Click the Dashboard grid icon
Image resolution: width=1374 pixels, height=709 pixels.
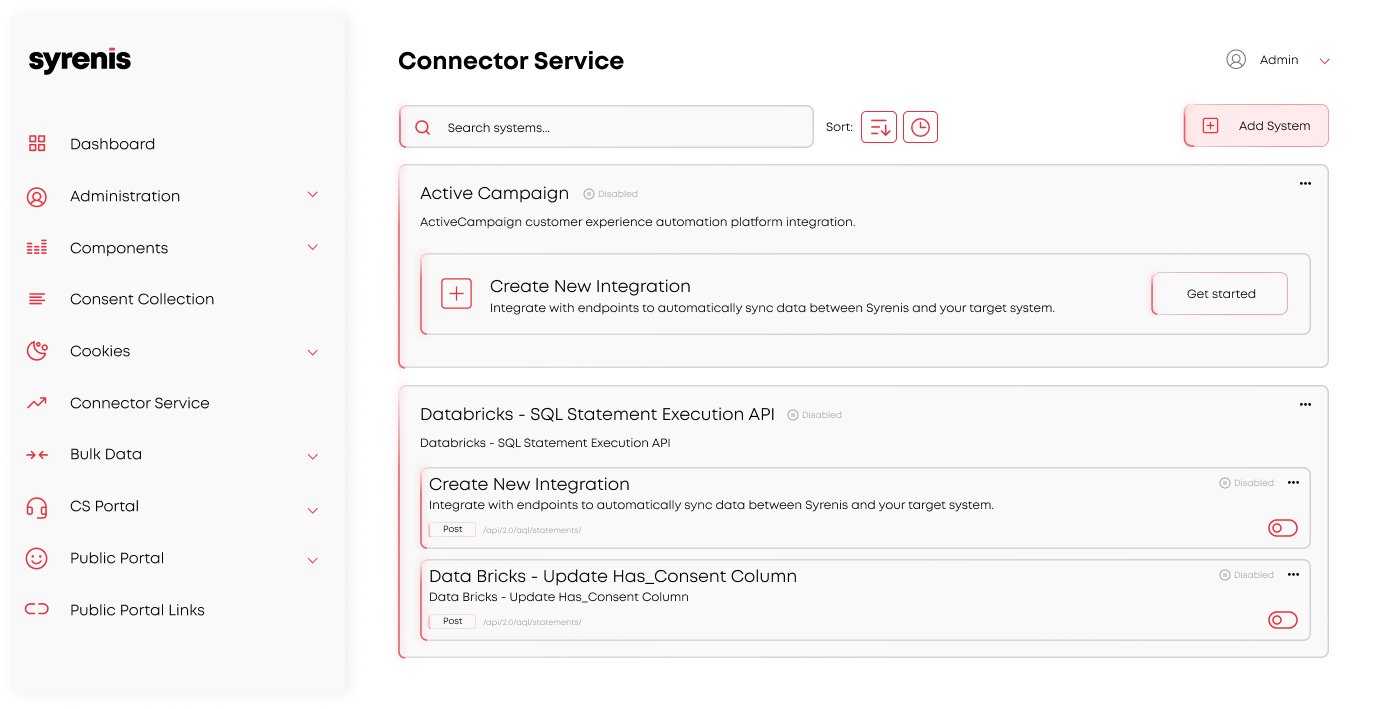(37, 144)
